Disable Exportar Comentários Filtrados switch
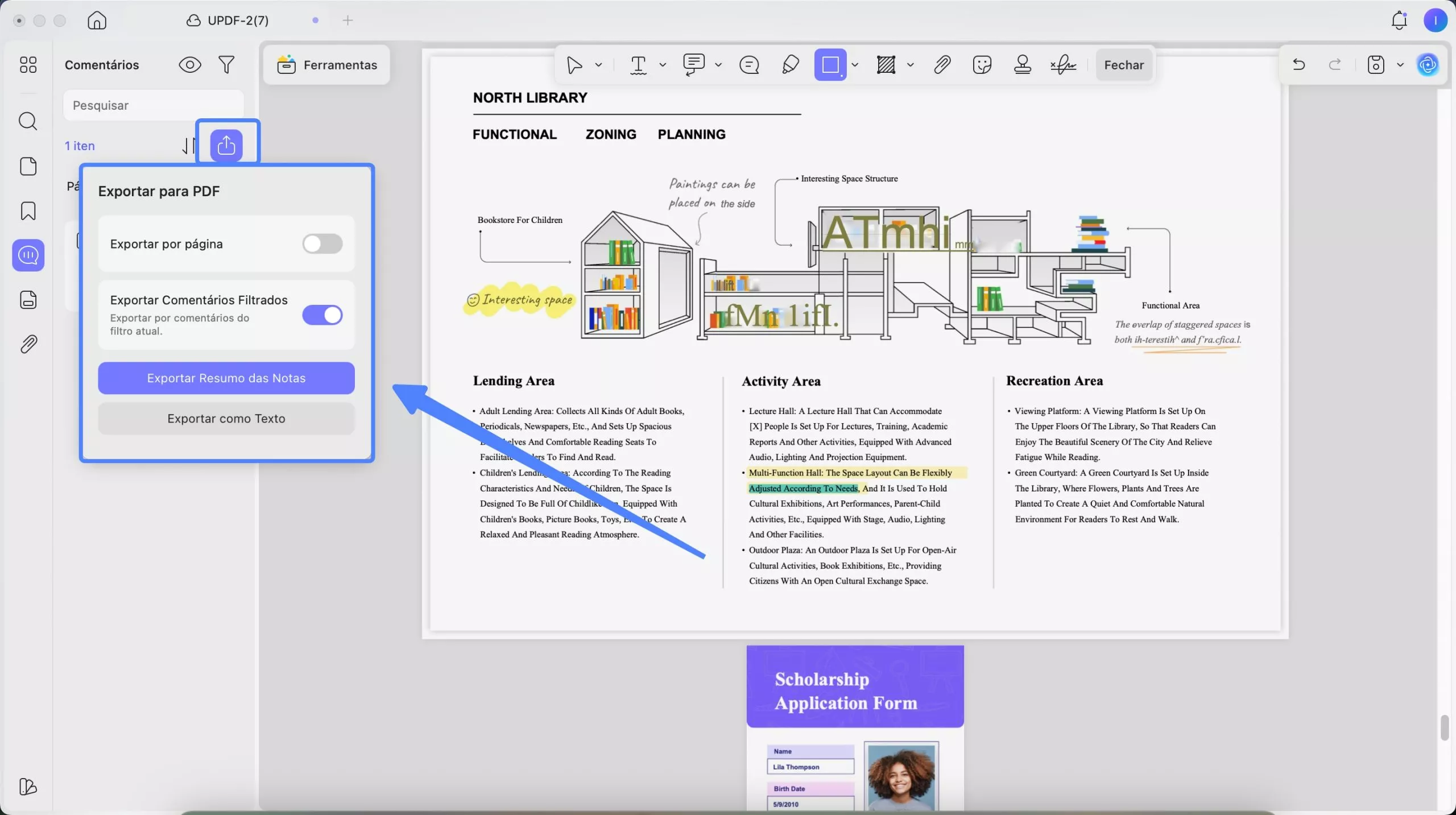The width and height of the screenshot is (1456, 815). pyautogui.click(x=322, y=315)
